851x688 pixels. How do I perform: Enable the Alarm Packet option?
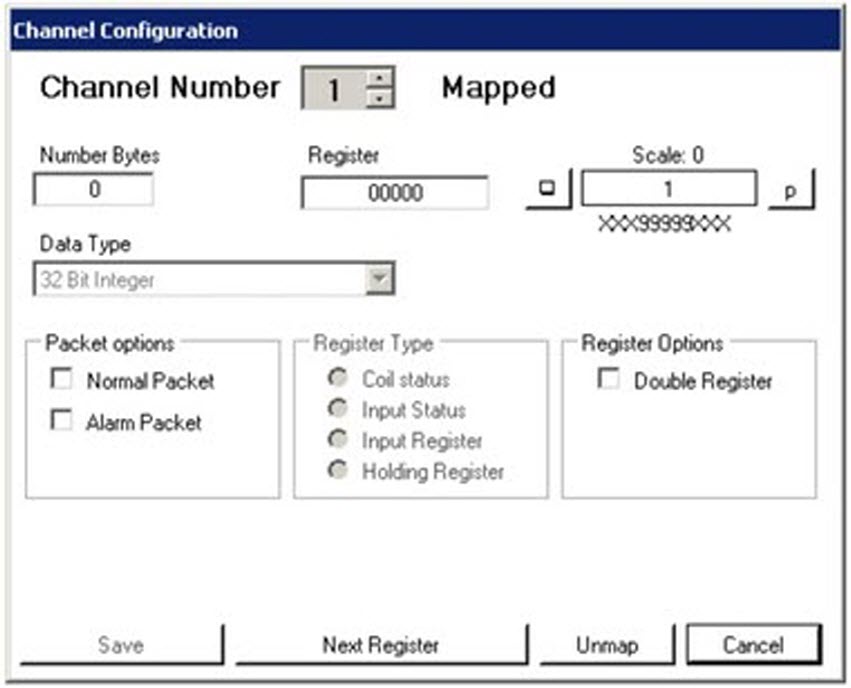(62, 420)
